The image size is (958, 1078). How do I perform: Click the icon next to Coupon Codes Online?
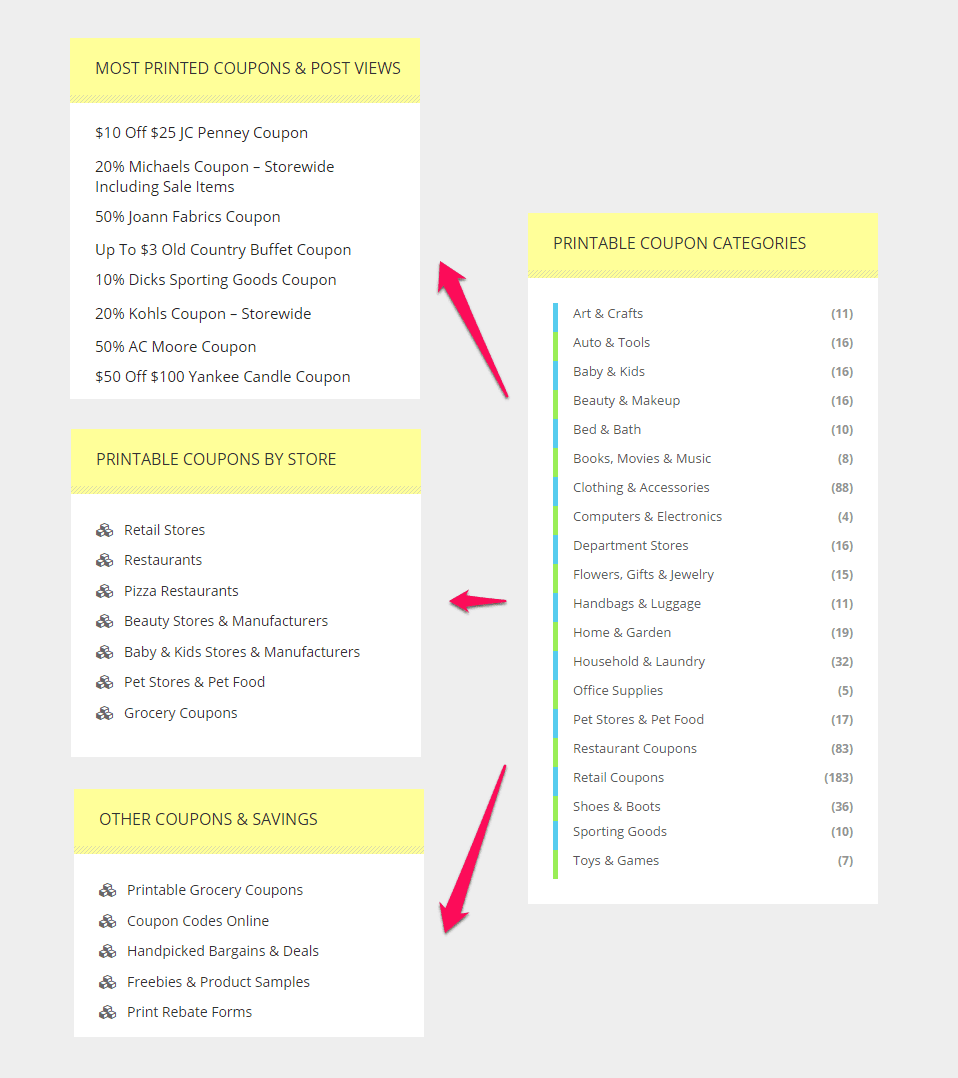107,921
